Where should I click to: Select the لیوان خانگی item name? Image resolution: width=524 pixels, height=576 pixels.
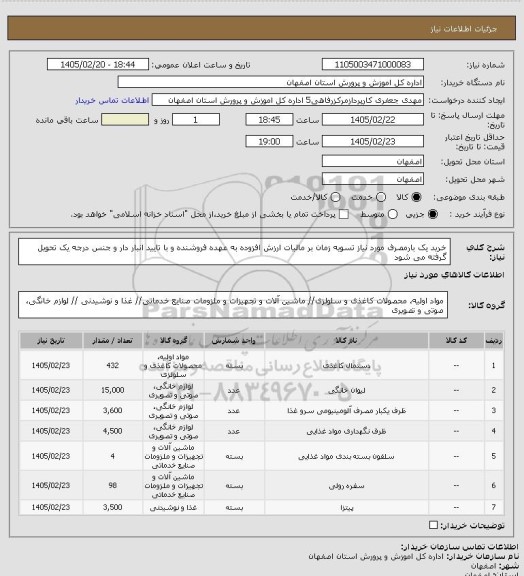pos(347,390)
